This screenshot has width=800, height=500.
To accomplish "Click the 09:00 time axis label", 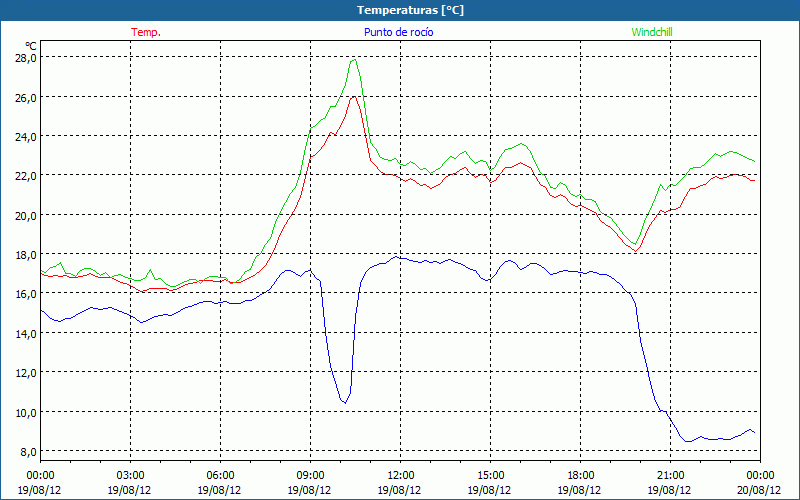I will 310,476.
